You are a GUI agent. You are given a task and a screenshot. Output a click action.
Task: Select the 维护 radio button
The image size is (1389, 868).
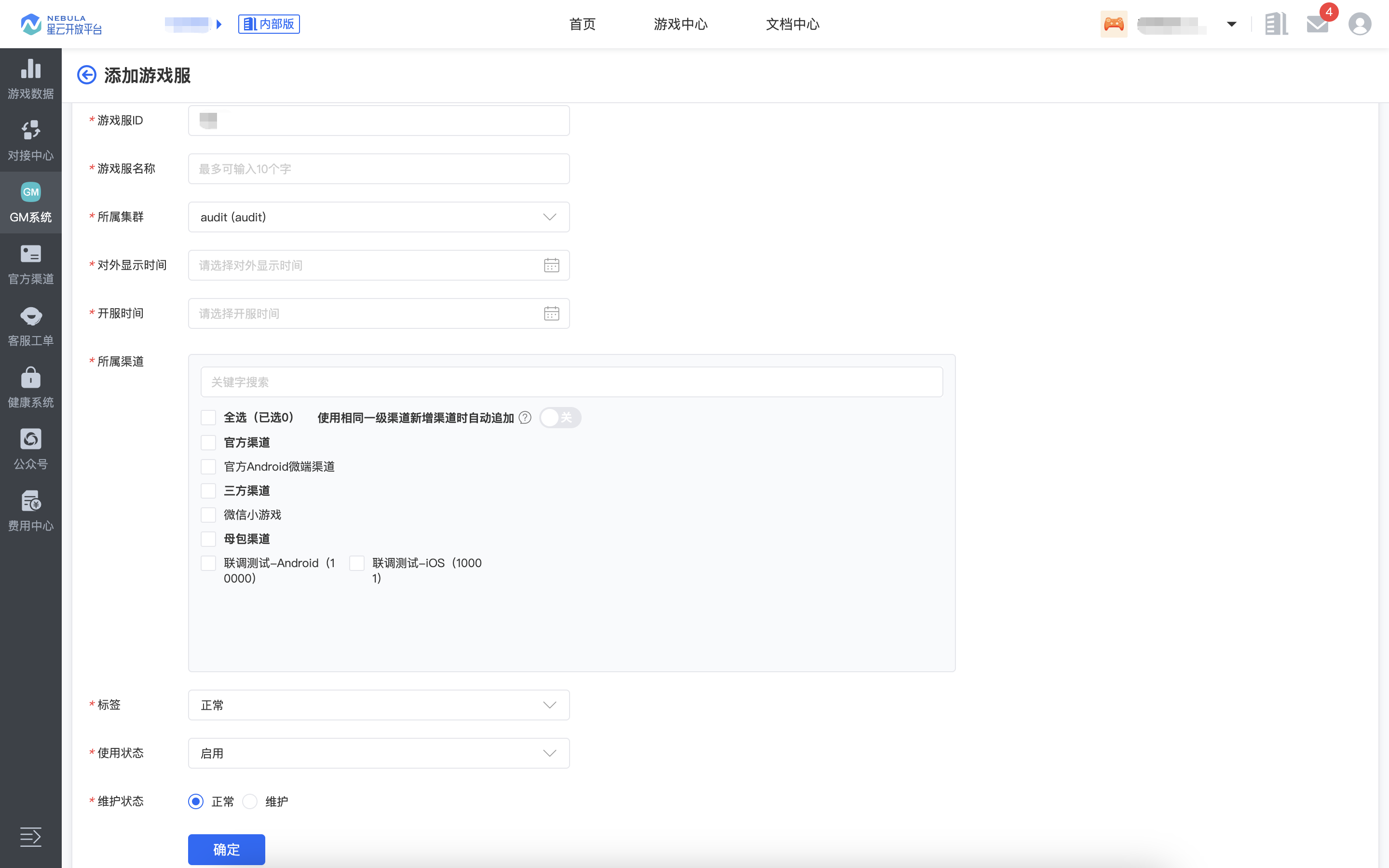click(250, 801)
